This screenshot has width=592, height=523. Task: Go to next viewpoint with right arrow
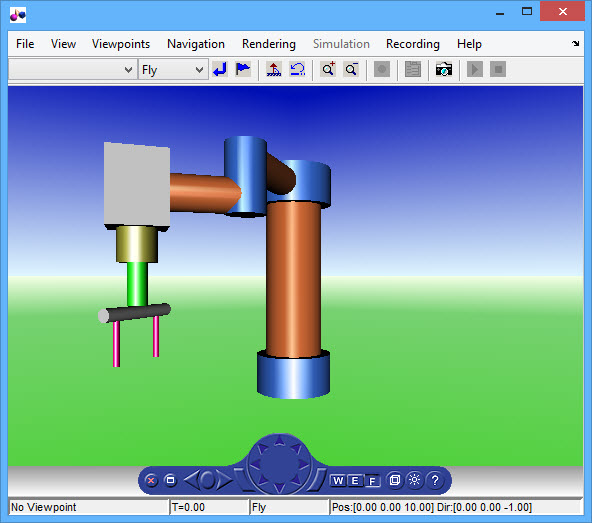[225, 480]
